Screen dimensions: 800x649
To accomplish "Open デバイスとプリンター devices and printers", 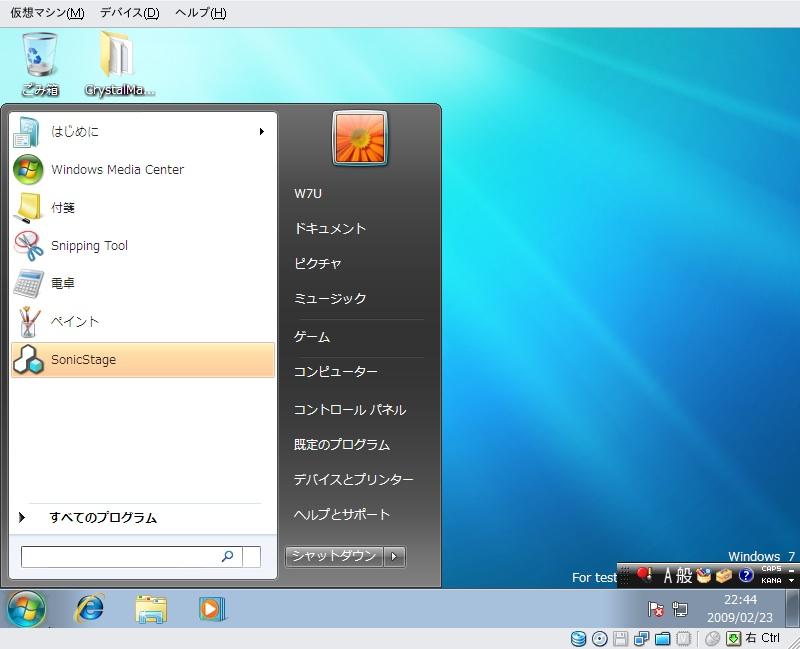I will (x=354, y=480).
